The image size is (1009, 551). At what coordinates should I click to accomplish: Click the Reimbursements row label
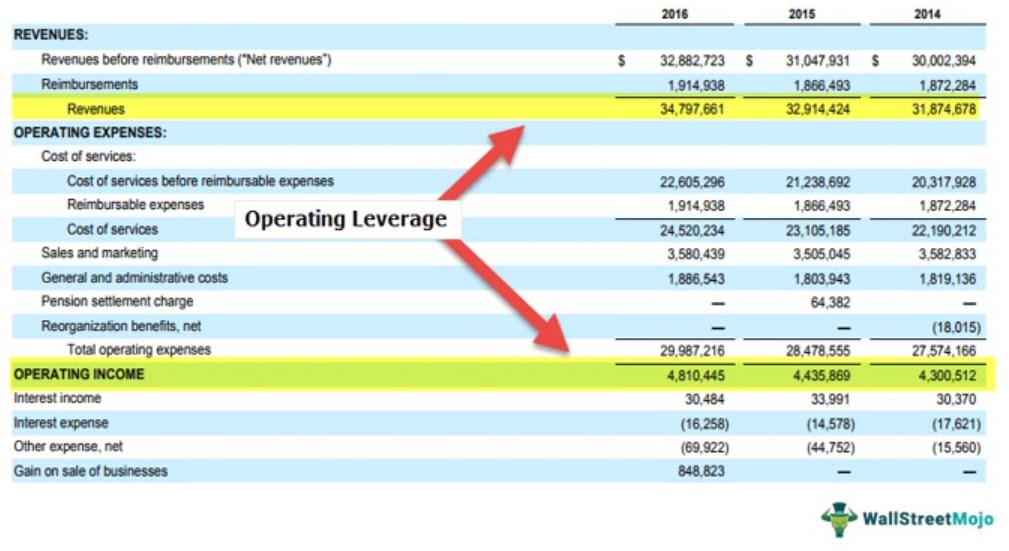coord(89,84)
